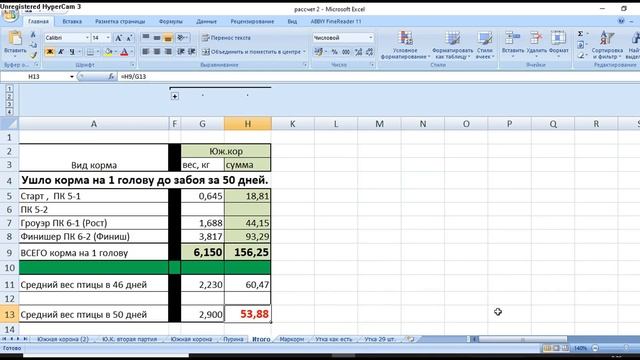Image resolution: width=640 pixels, height=360 pixels.
Task: Click the Office button logo
Action: [x=10, y=15]
